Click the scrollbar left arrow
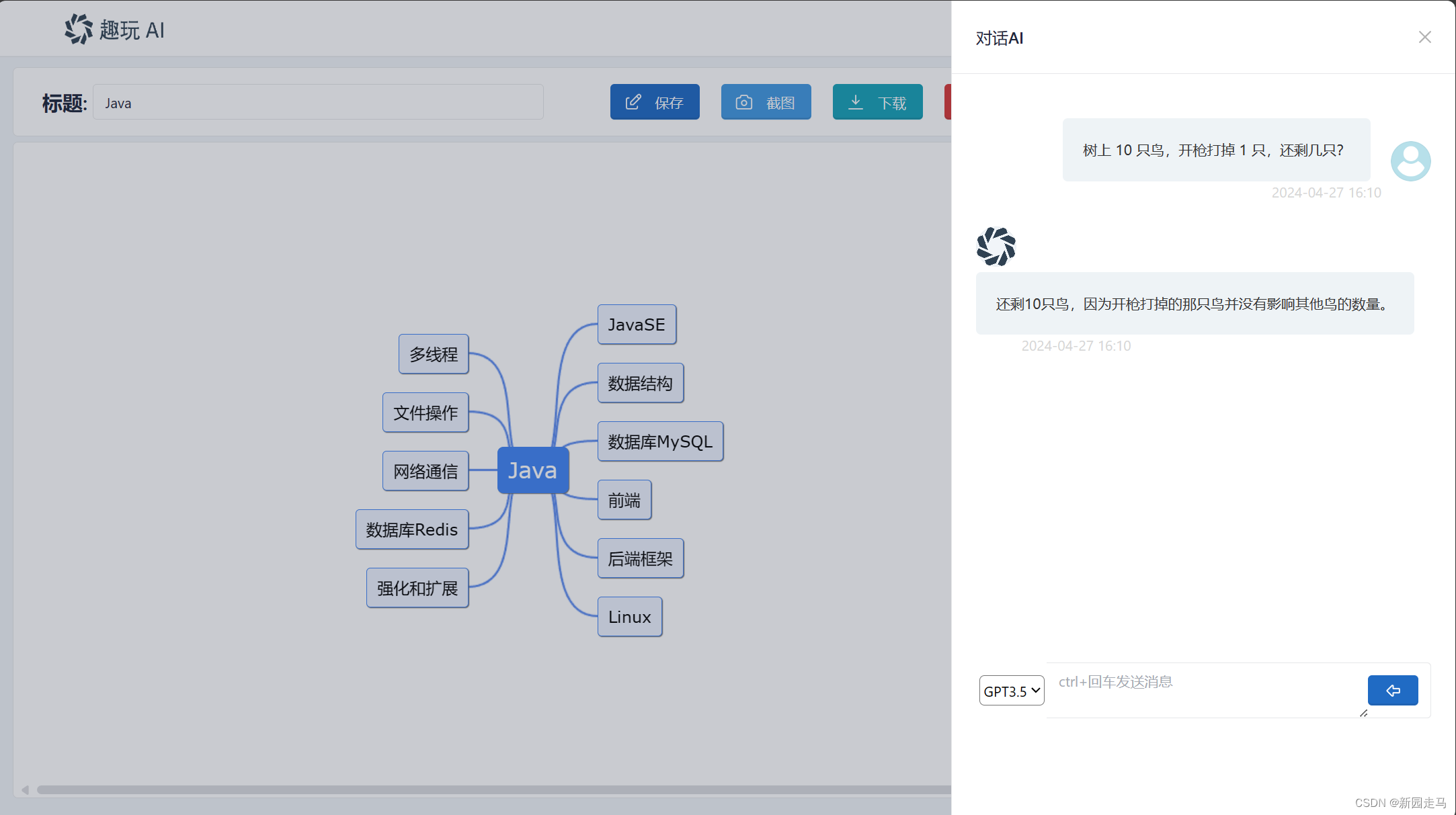 [x=25, y=789]
